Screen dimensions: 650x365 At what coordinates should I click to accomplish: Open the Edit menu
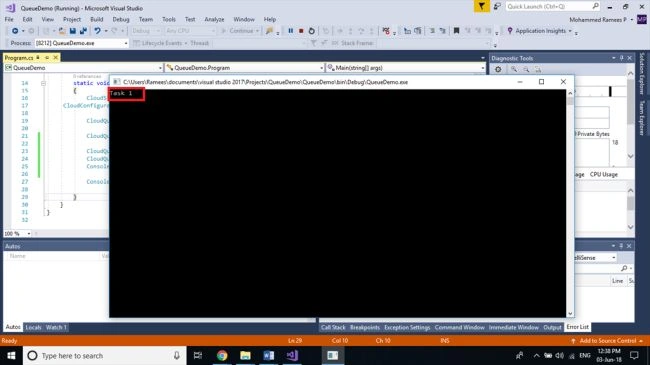[27, 19]
